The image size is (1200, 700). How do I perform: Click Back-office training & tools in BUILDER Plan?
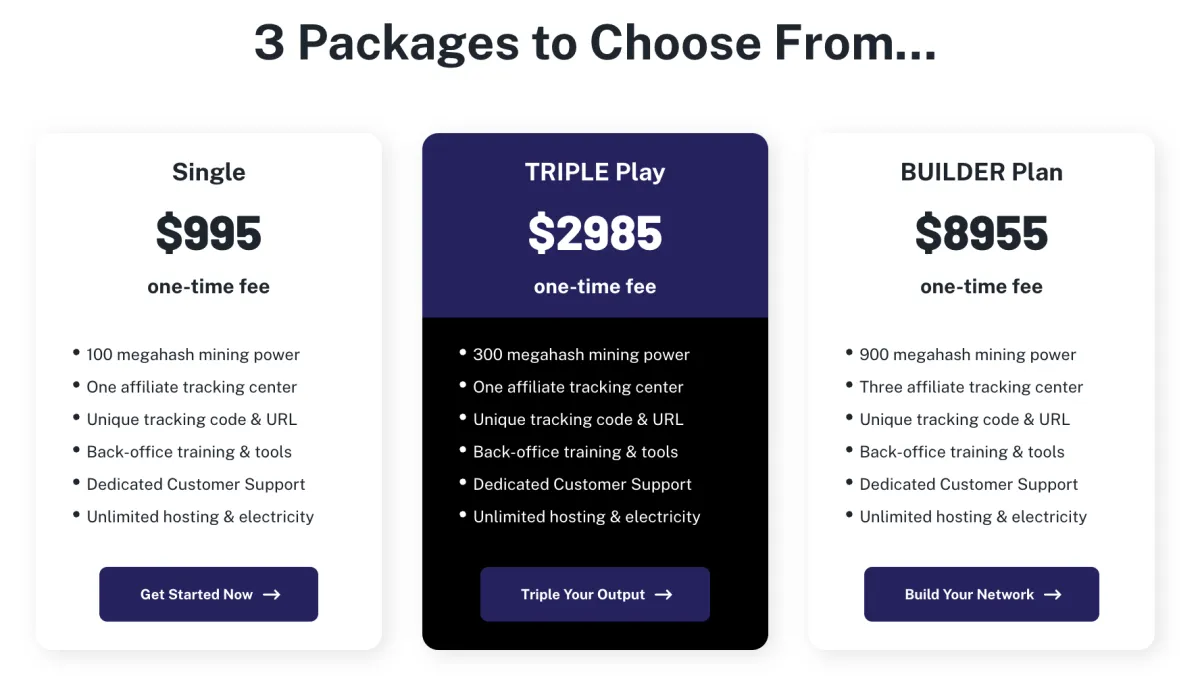pos(962,452)
